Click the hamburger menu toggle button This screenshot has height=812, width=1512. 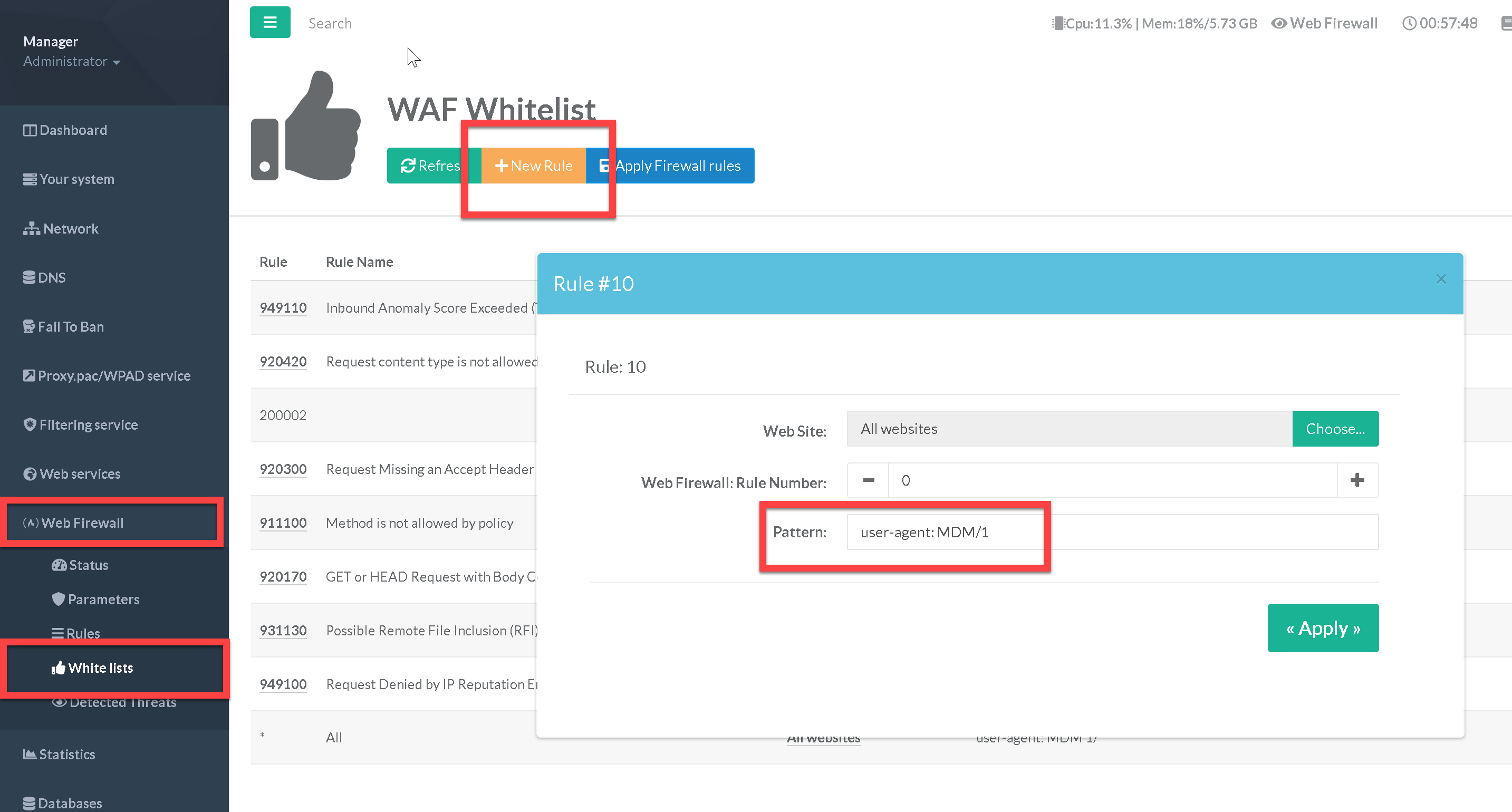click(x=270, y=22)
